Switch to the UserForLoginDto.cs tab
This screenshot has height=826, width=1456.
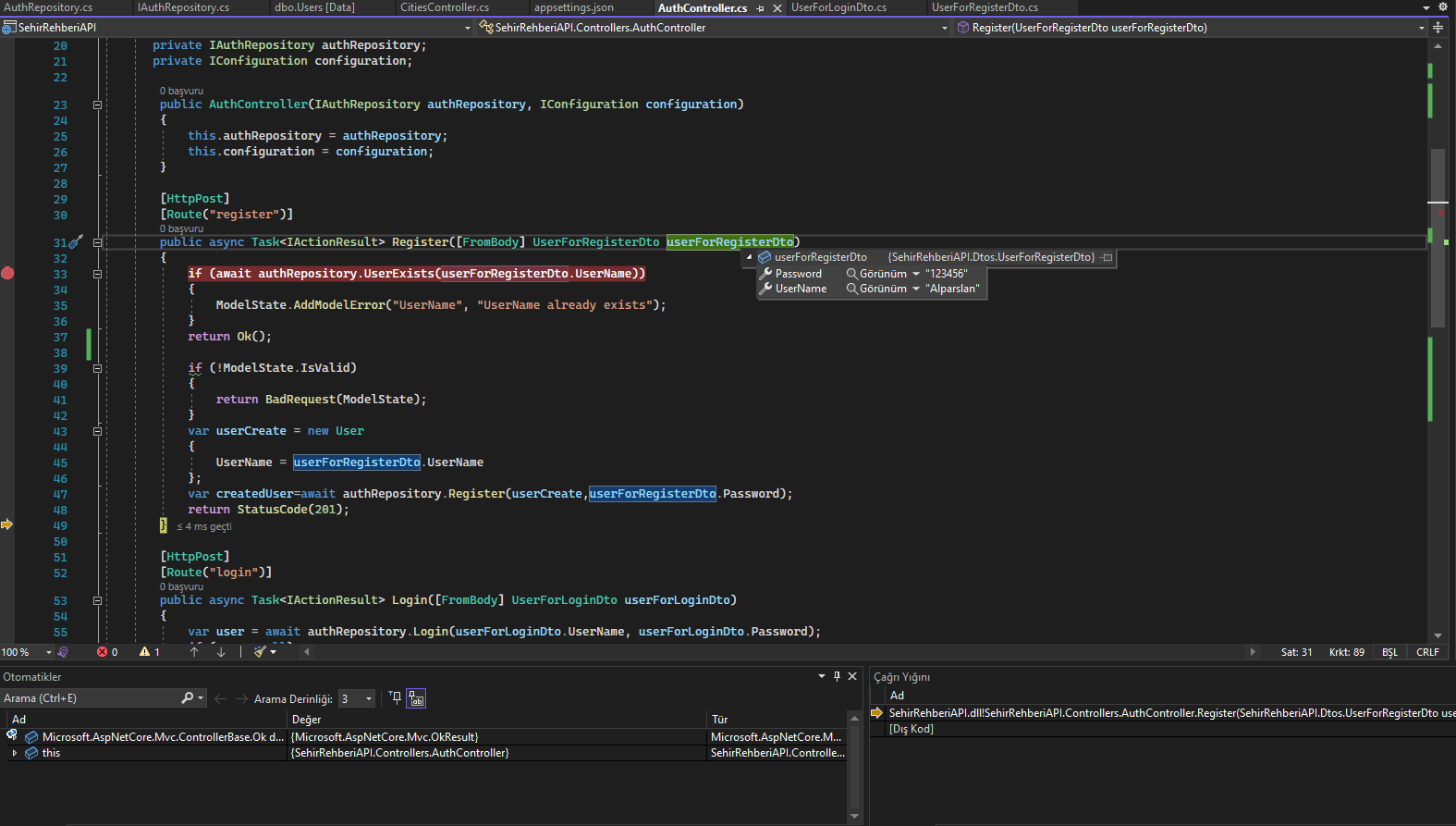(x=838, y=7)
